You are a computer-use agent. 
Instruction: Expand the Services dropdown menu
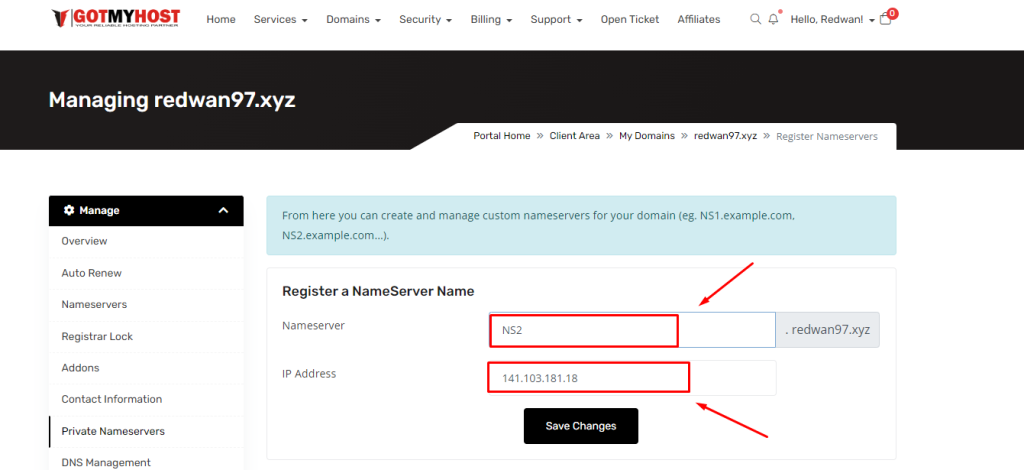[280, 19]
